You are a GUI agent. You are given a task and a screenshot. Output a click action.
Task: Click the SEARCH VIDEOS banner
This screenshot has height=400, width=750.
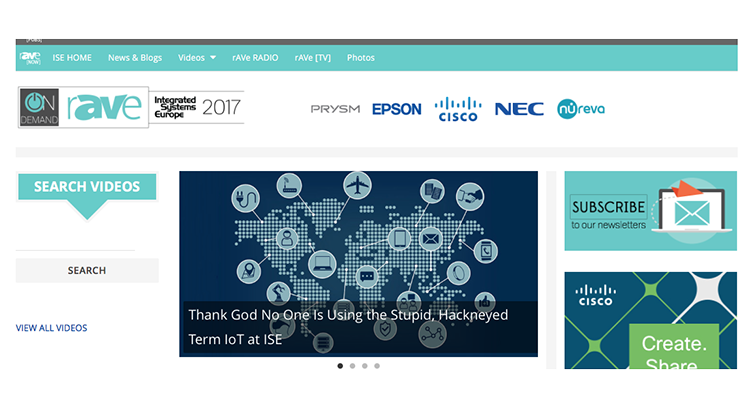[x=87, y=196]
